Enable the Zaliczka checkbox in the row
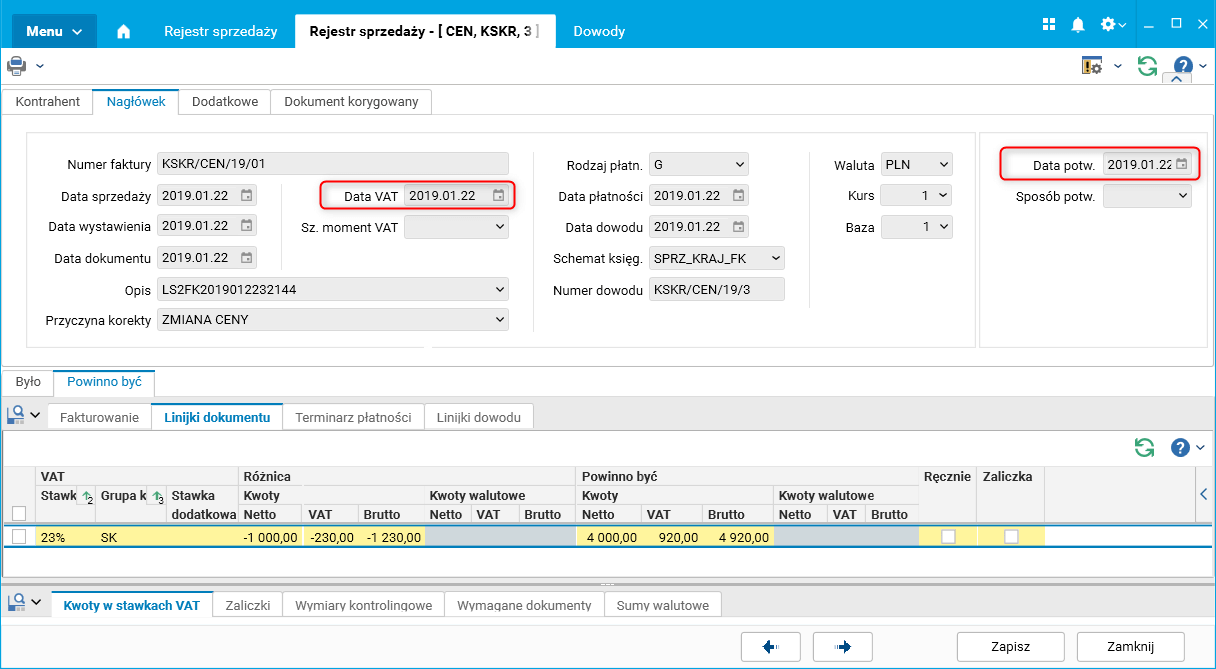Image resolution: width=1216 pixels, height=669 pixels. [x=1011, y=537]
